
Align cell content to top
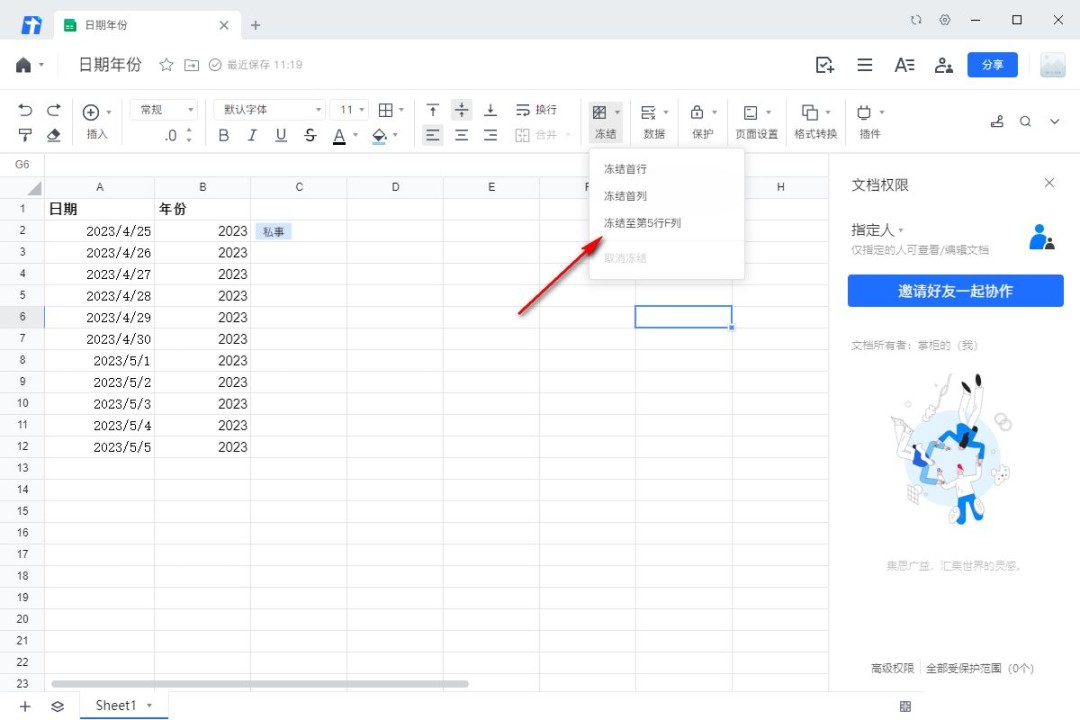coord(432,110)
